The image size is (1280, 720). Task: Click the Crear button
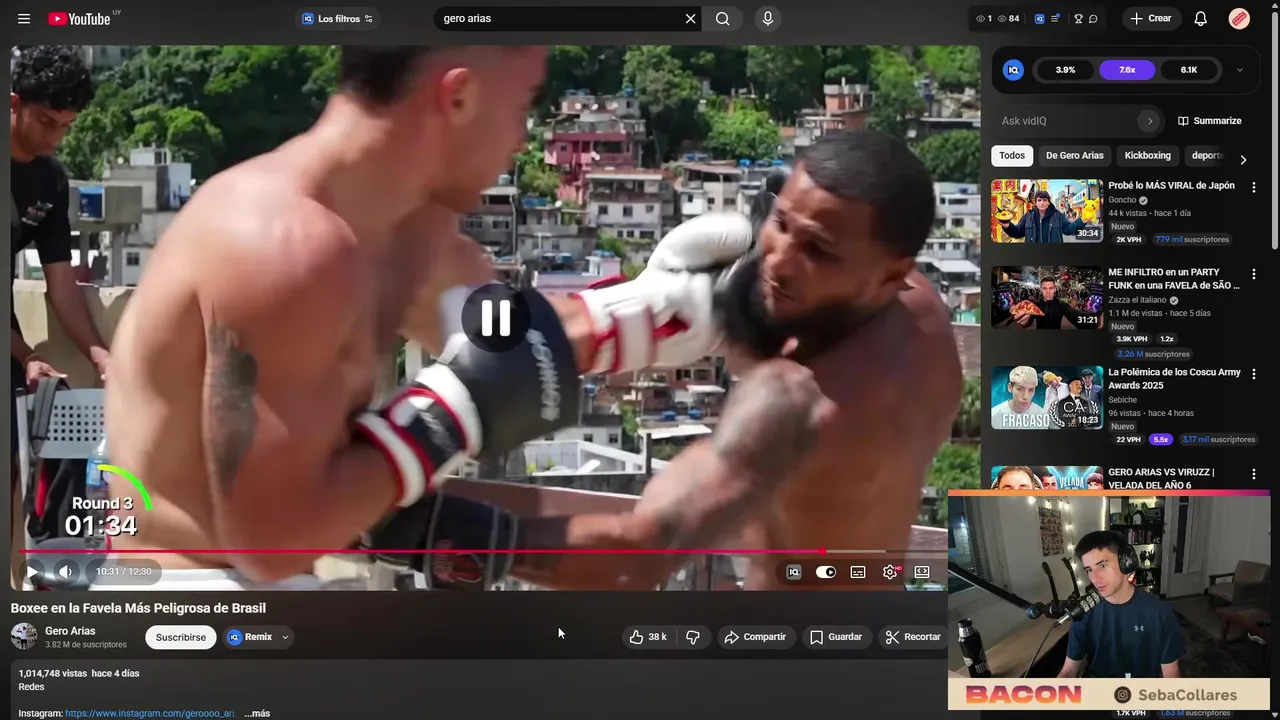pos(1151,18)
